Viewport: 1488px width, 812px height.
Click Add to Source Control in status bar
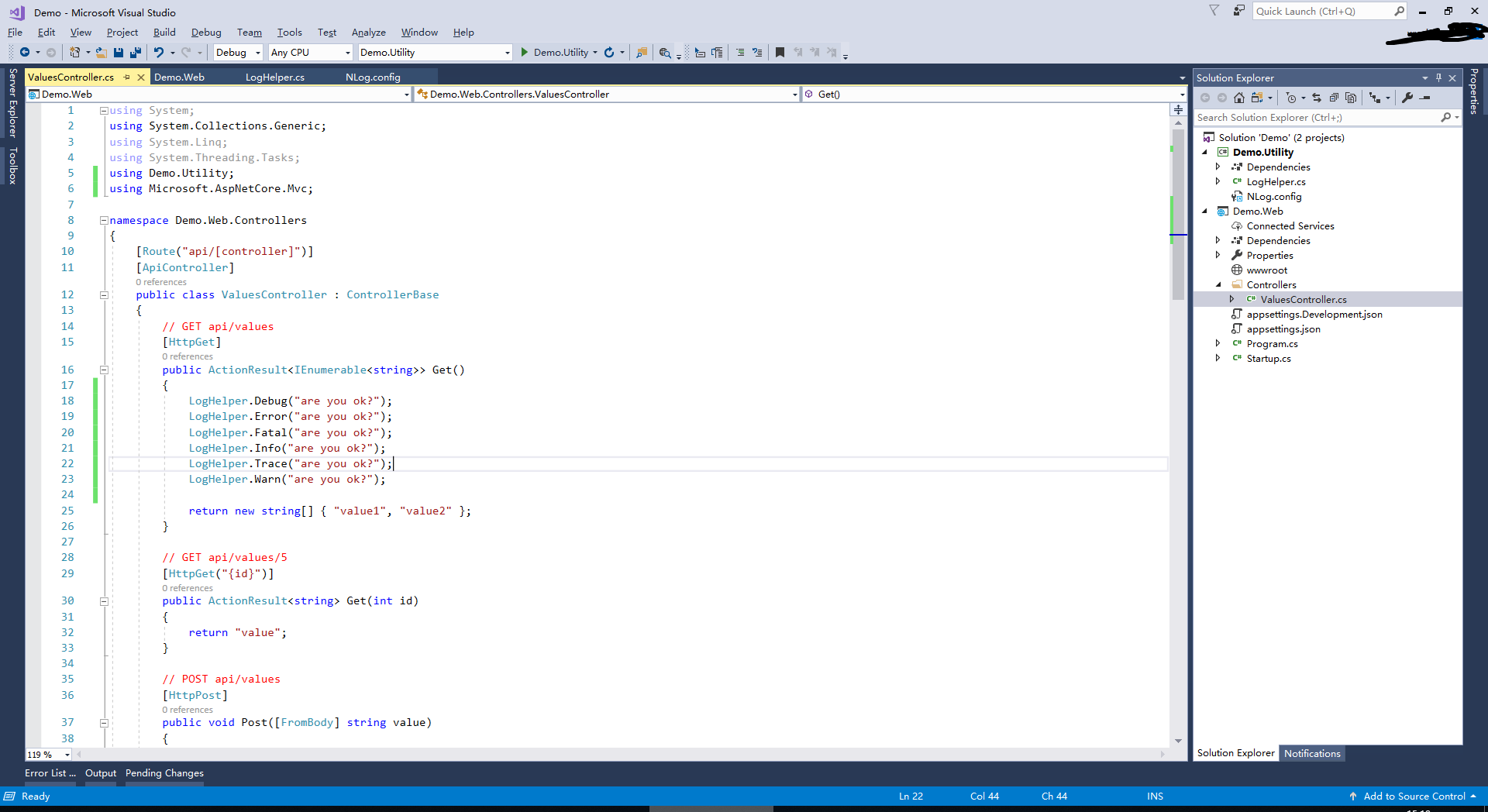(x=1413, y=797)
